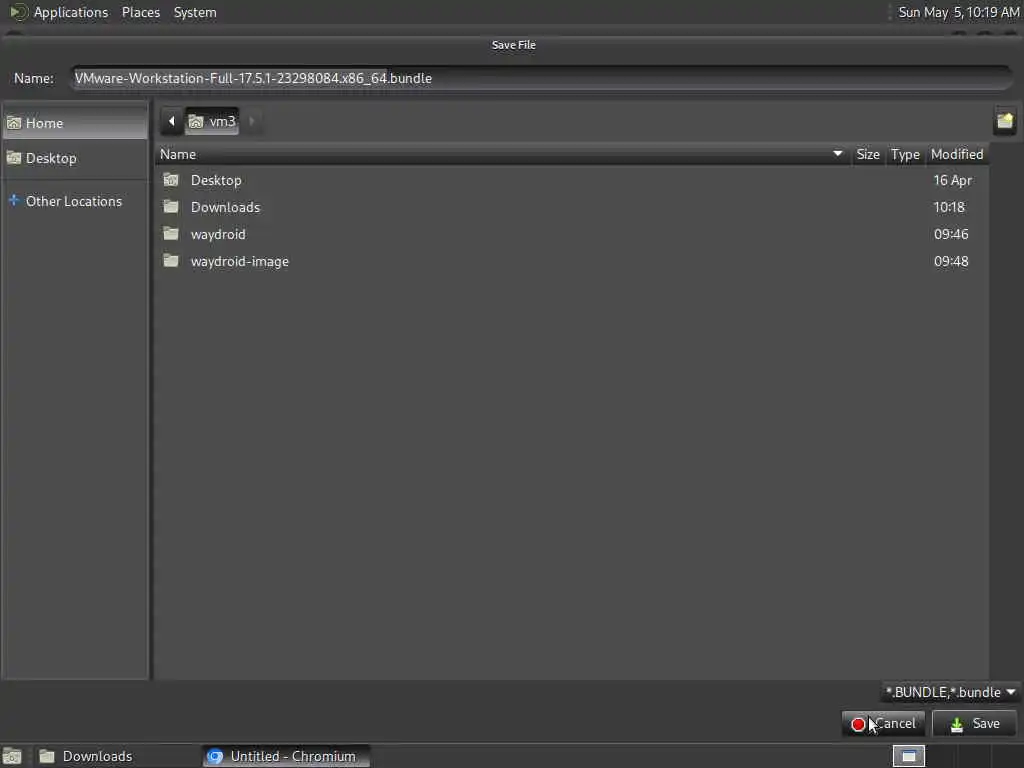The height and width of the screenshot is (768, 1024).
Task: Click the plus icon beside Other Locations
Action: (14, 200)
